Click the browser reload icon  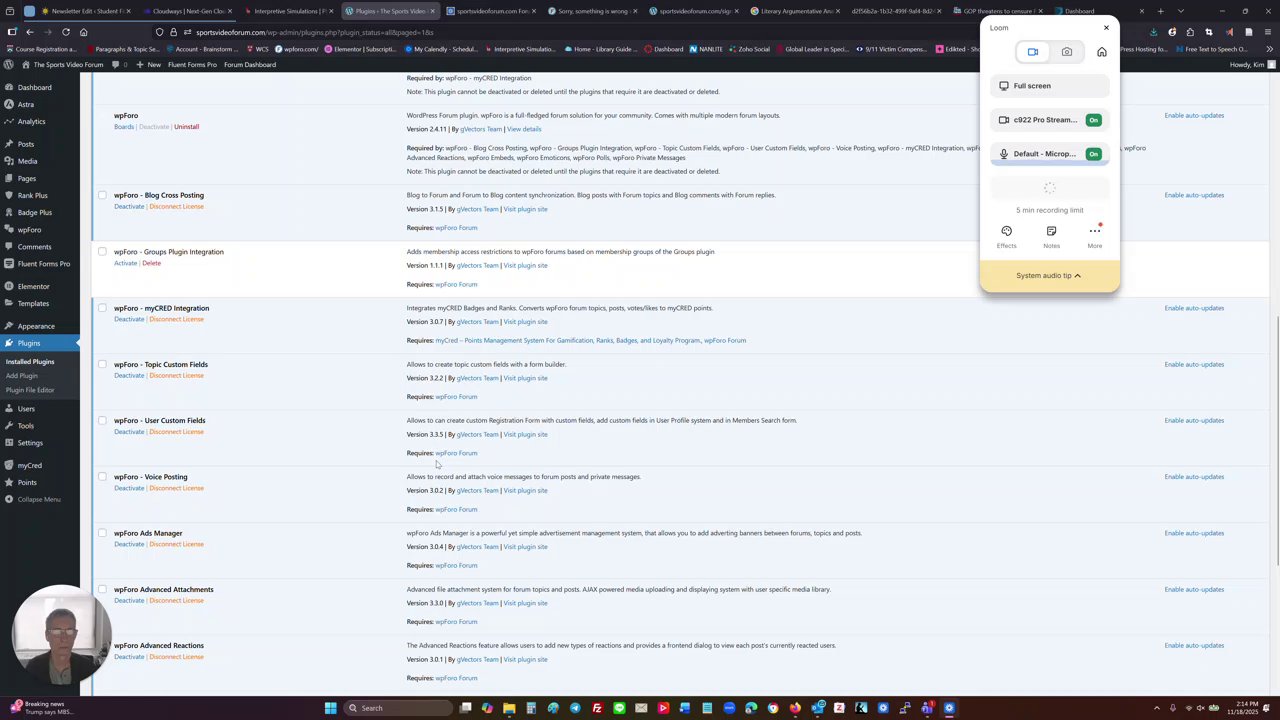tap(66, 32)
